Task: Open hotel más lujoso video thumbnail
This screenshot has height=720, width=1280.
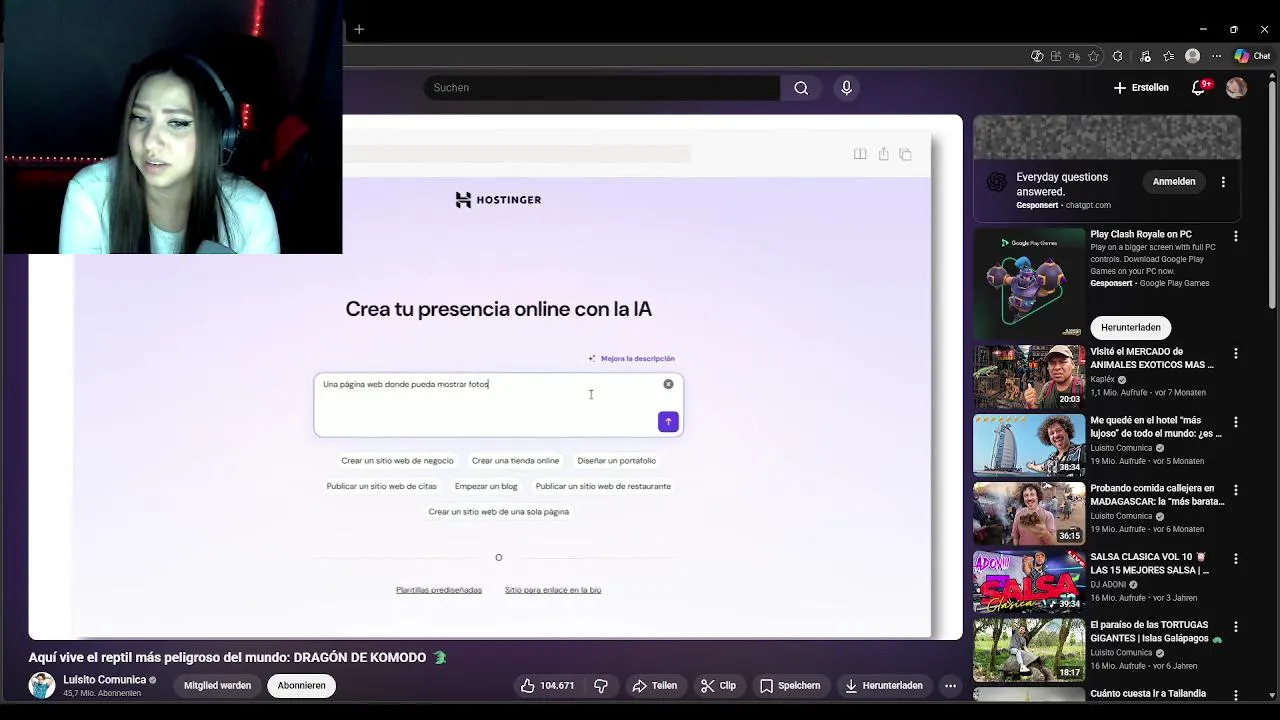Action: [x=1029, y=445]
